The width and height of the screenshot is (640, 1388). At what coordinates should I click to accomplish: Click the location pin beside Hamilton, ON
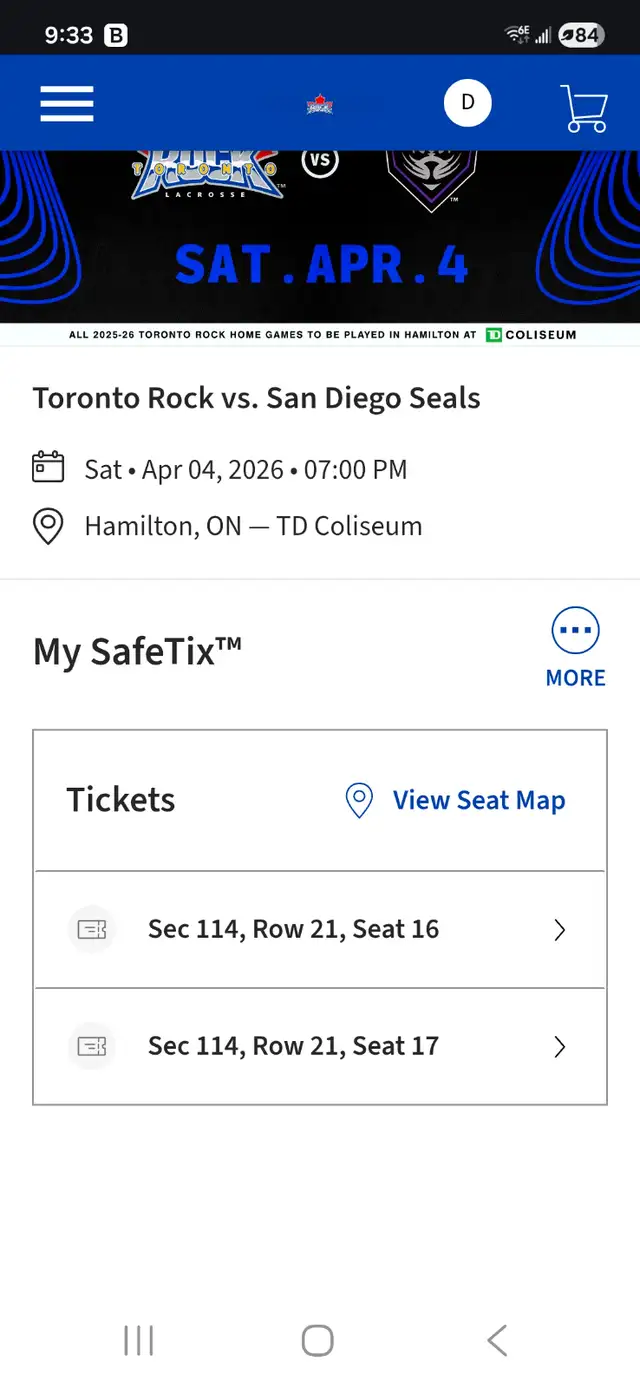coord(47,525)
